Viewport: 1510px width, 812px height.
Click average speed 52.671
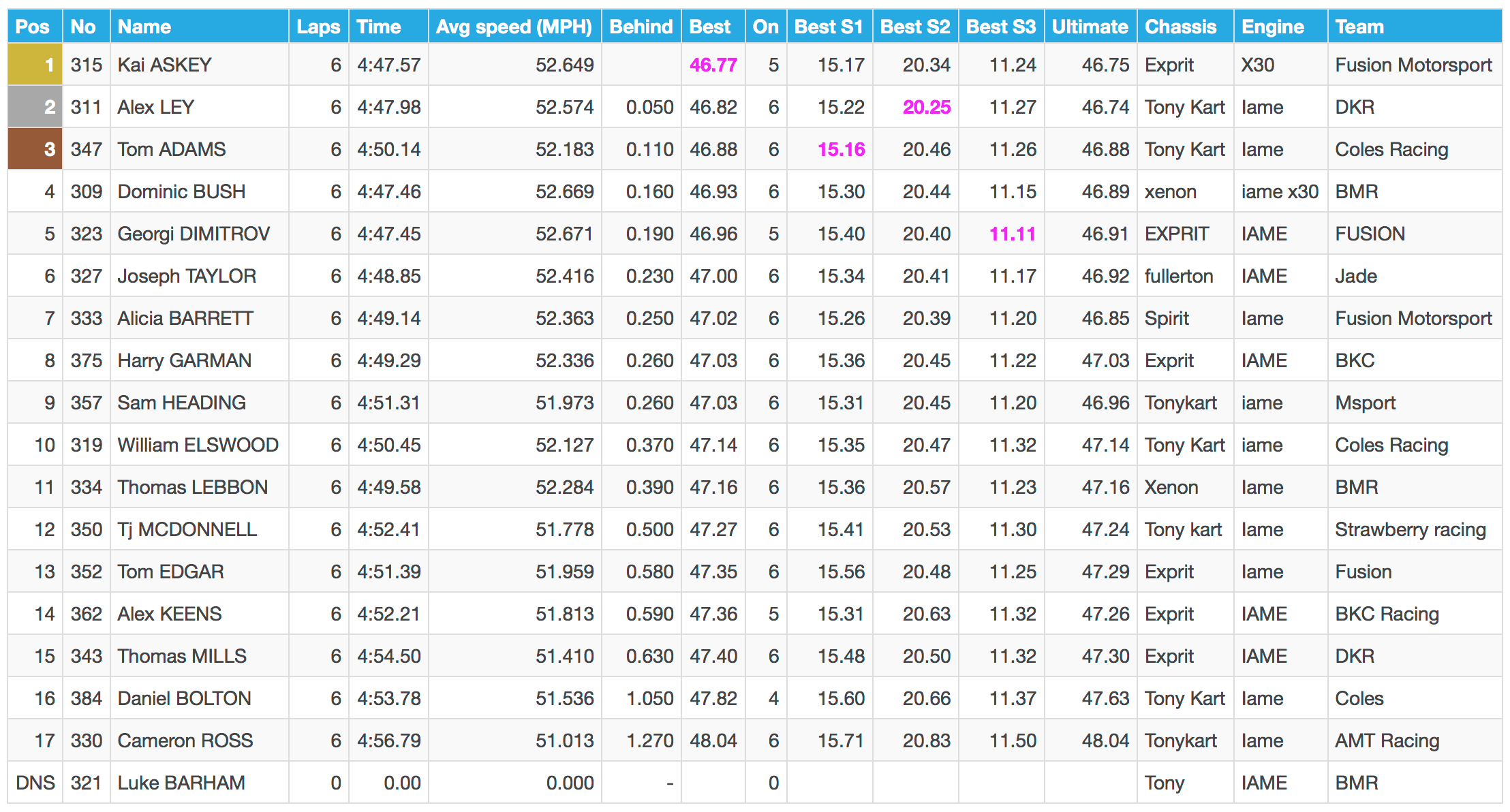(x=564, y=234)
